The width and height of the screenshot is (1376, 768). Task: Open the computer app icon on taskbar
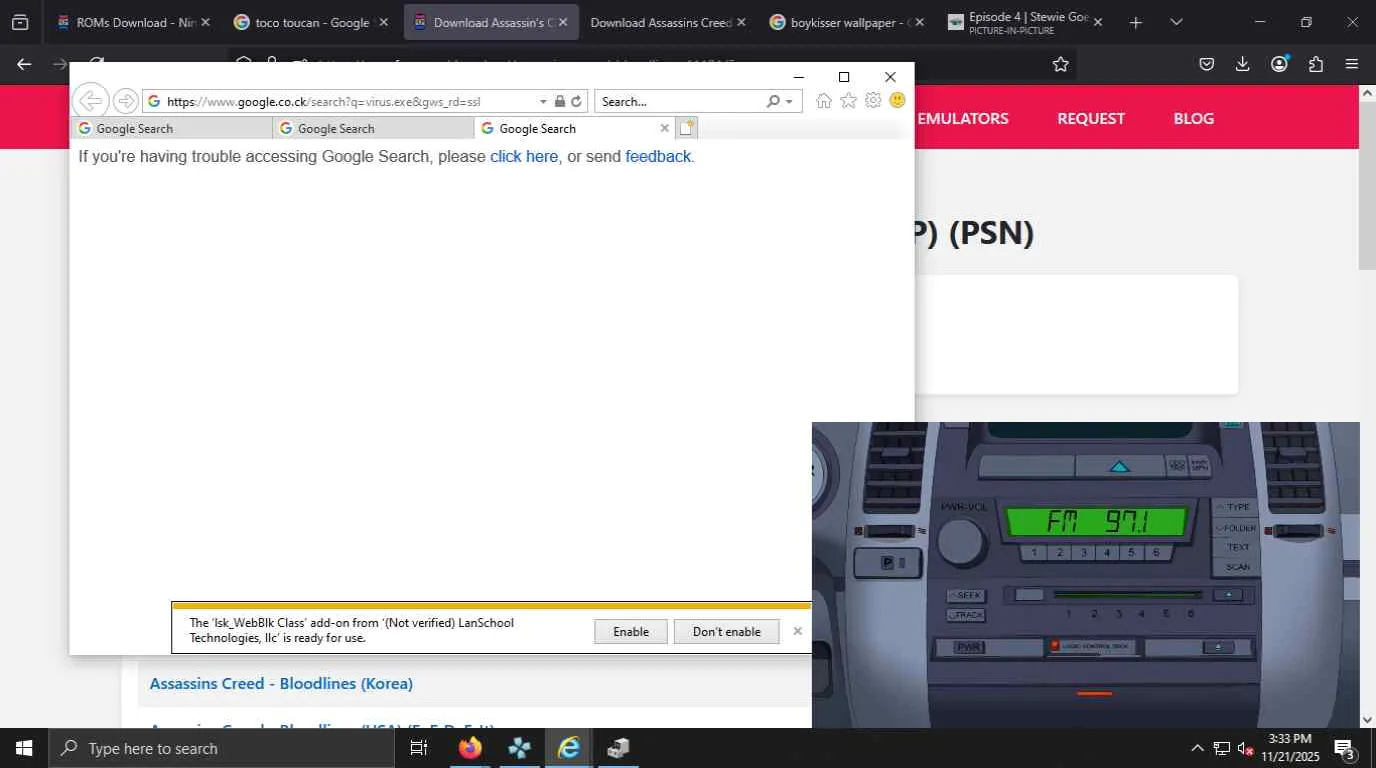(x=618, y=748)
